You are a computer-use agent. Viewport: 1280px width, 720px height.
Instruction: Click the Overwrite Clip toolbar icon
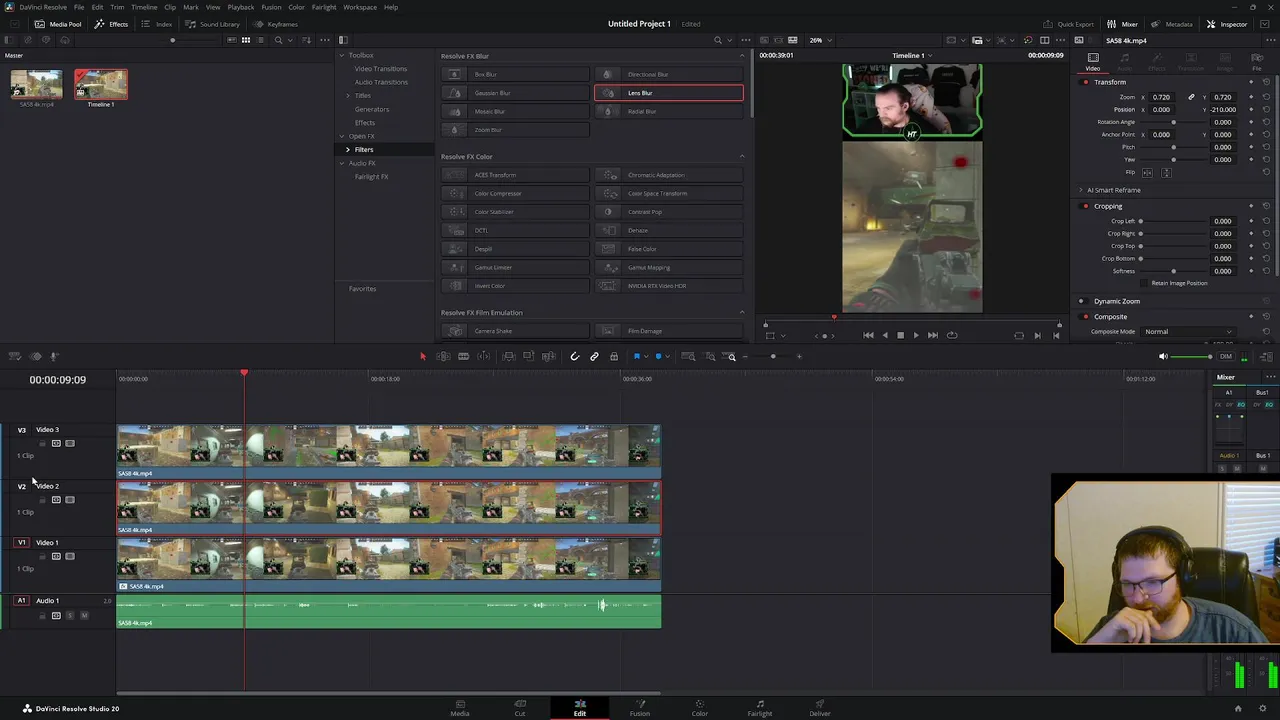[x=529, y=356]
